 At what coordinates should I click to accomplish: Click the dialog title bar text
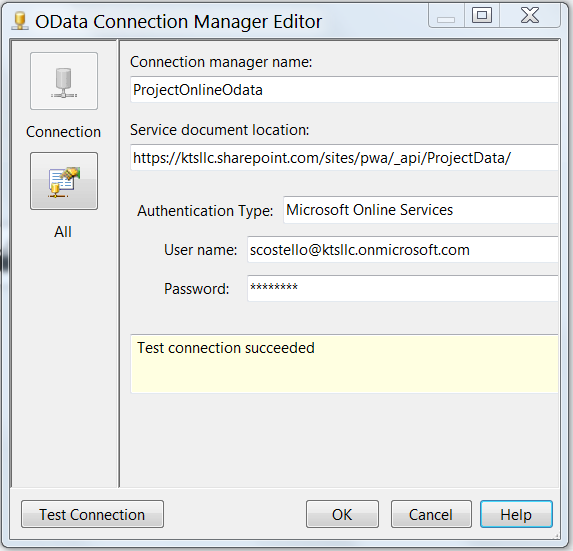click(178, 22)
